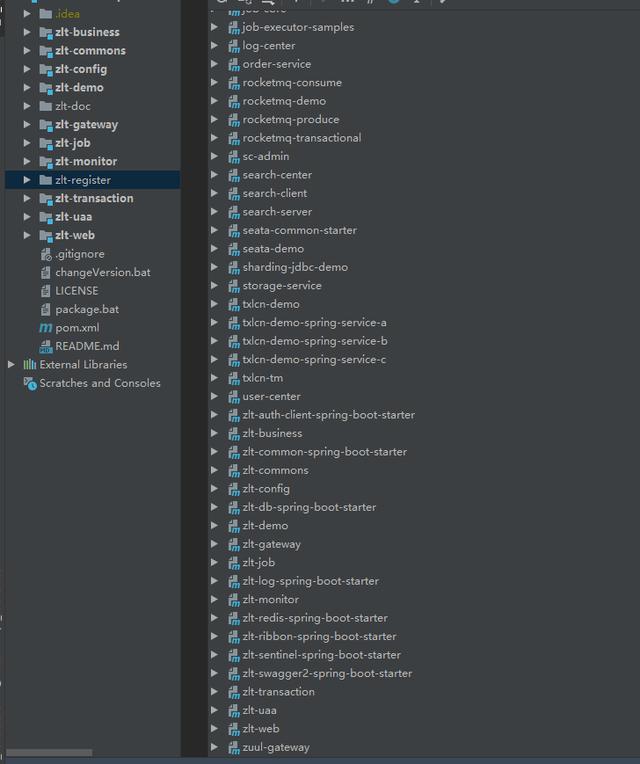The width and height of the screenshot is (640, 764).
Task: Select zlt-ribbon-spring-boot-starter module
Action: (x=319, y=637)
